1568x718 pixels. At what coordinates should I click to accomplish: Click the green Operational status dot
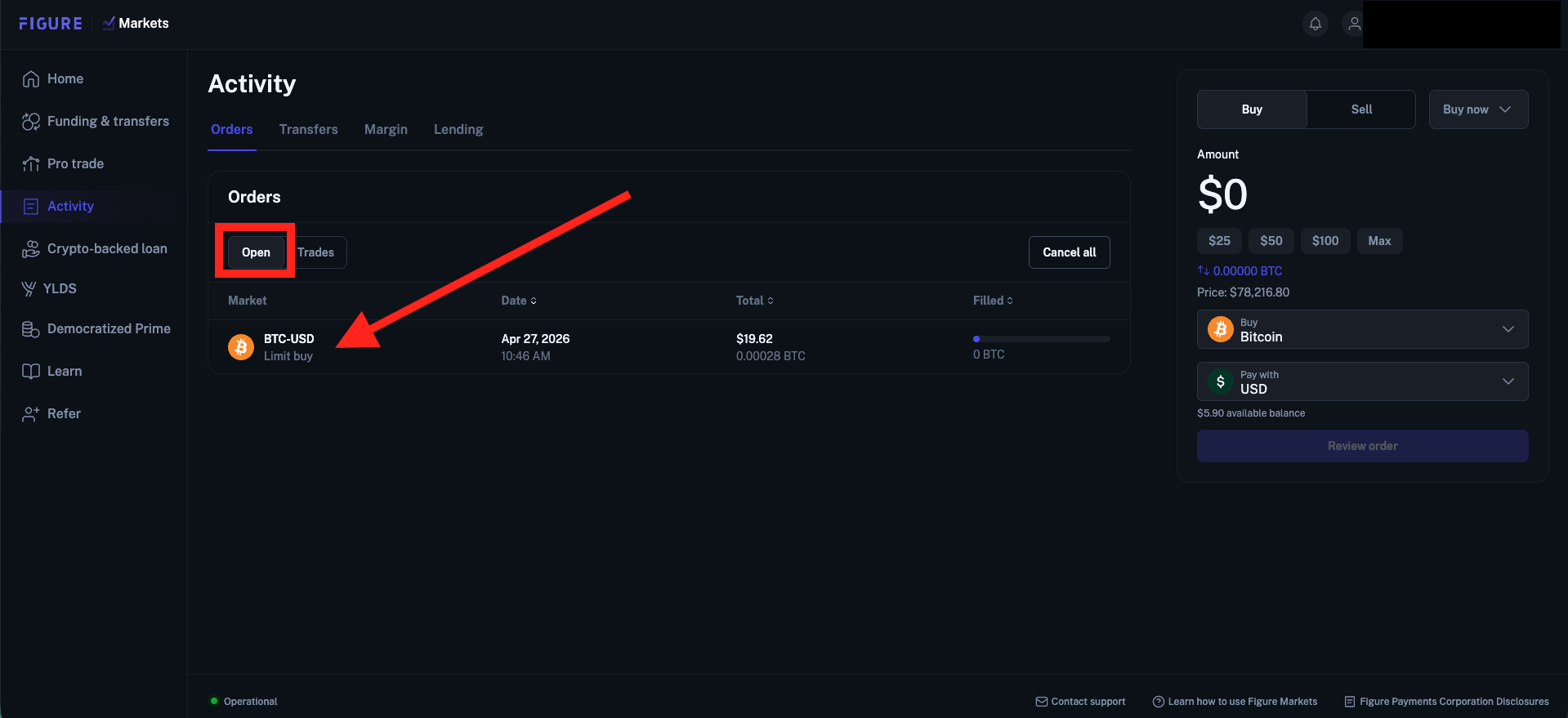pos(214,701)
